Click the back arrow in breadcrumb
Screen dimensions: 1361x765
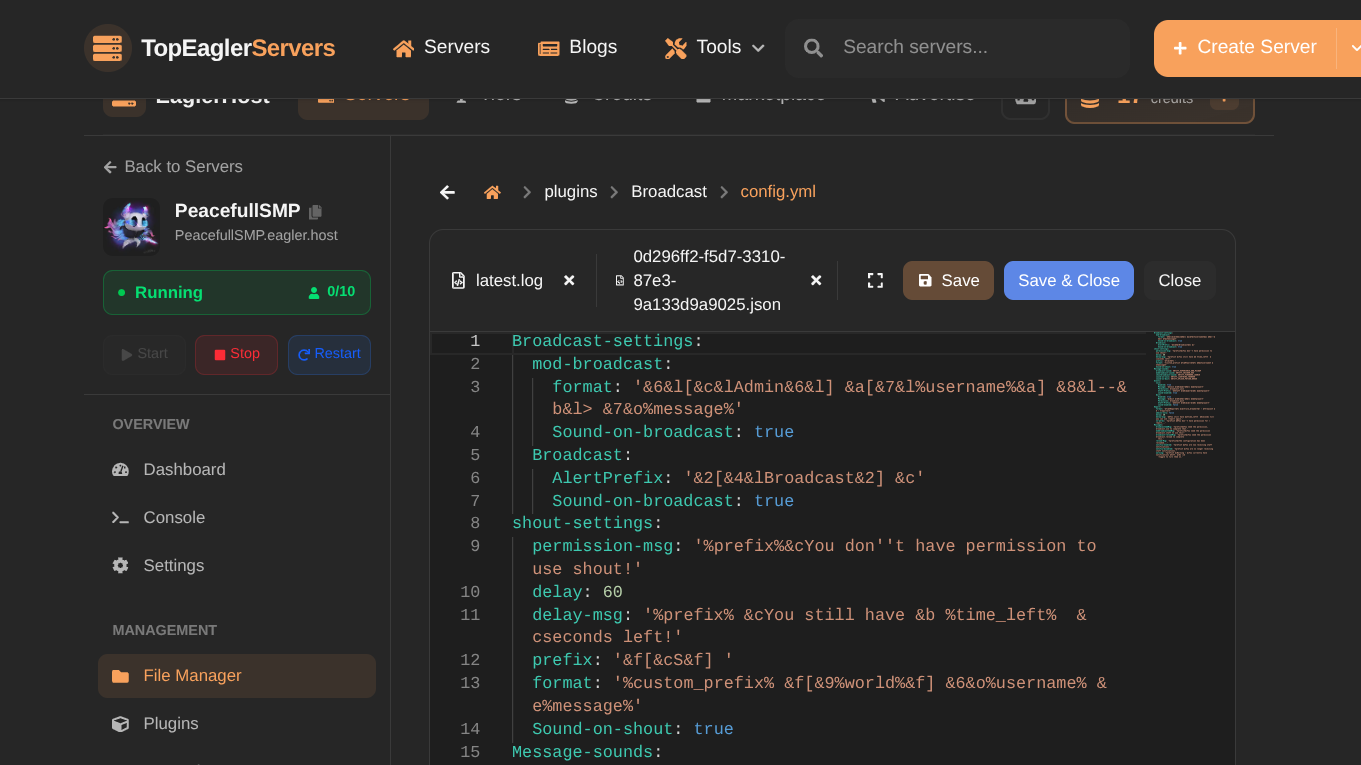click(x=447, y=192)
